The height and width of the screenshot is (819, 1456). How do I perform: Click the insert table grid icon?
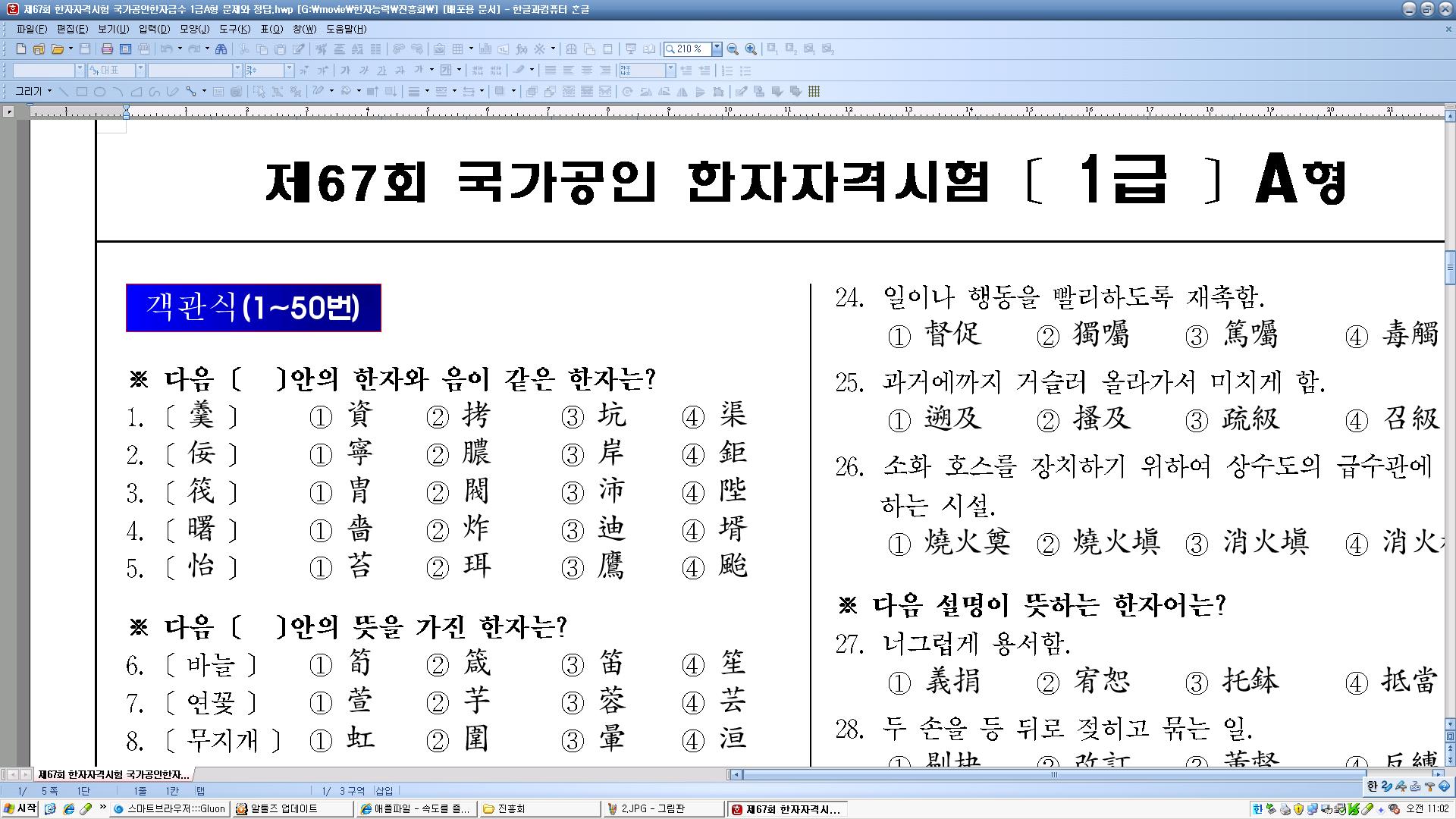coord(457,49)
